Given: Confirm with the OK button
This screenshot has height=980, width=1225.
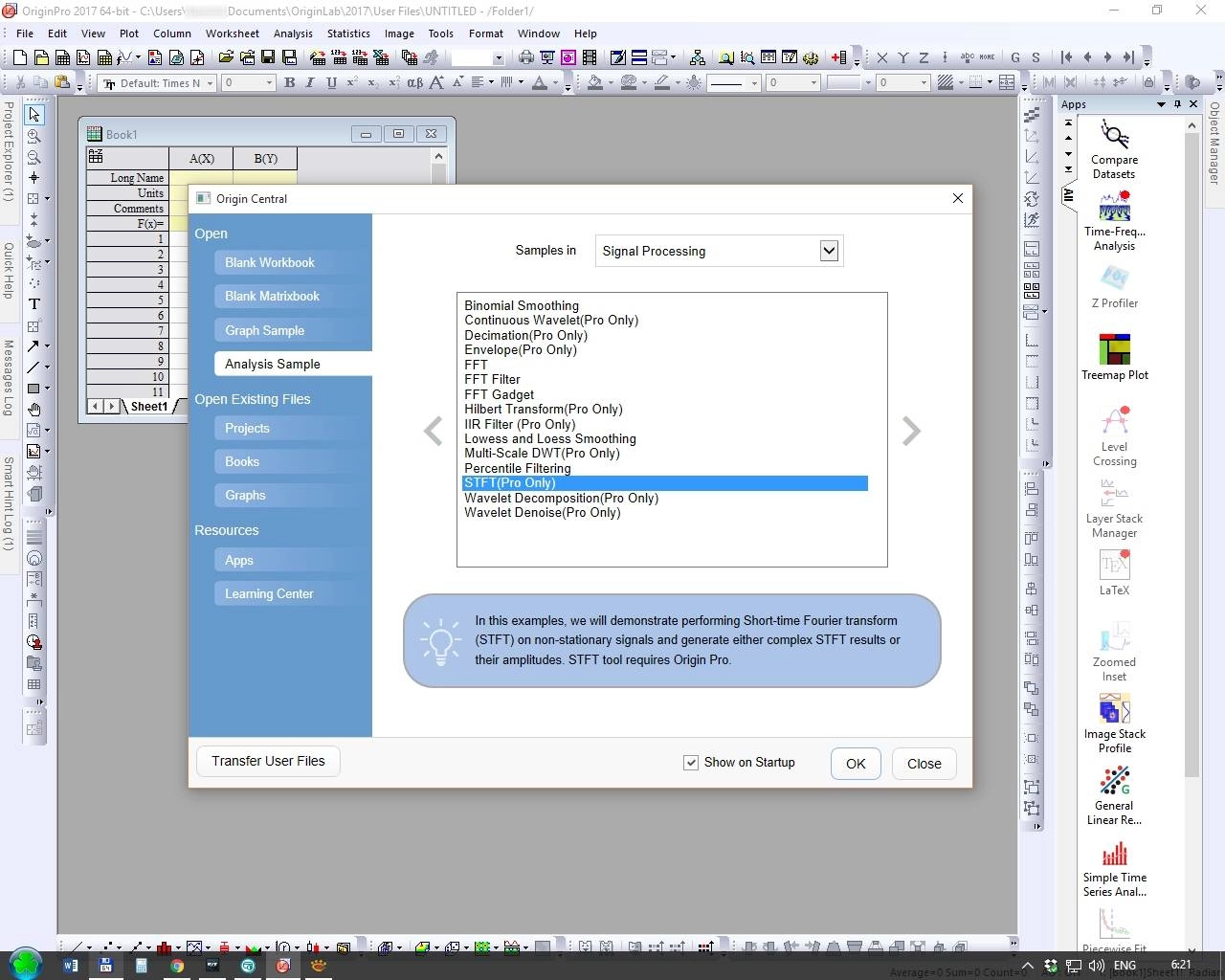Looking at the screenshot, I should tap(856, 763).
